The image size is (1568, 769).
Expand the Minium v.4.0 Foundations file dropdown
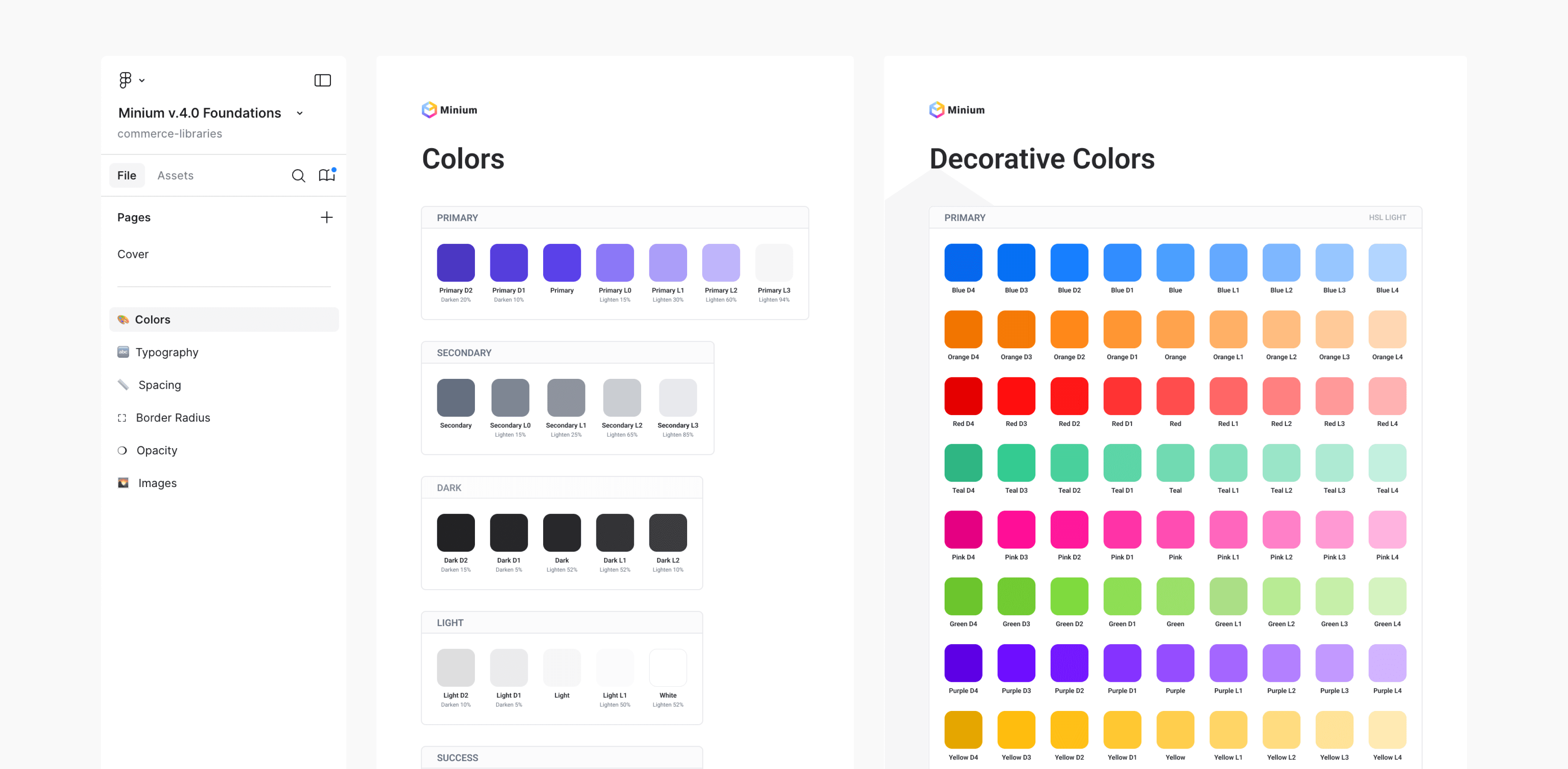pyautogui.click(x=300, y=113)
